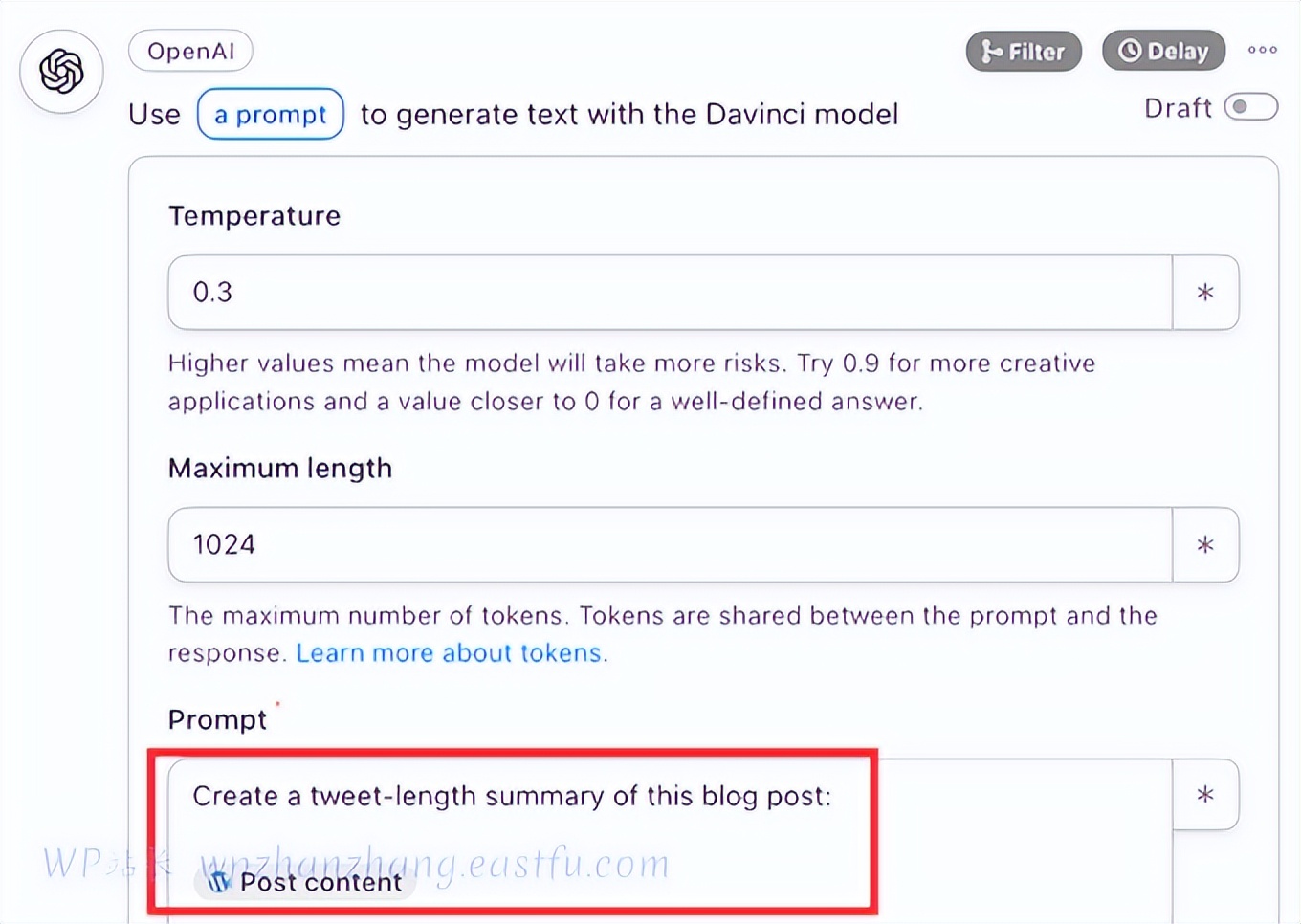Click the OpenAI service label pill
The width and height of the screenshot is (1301, 924).
(x=190, y=52)
